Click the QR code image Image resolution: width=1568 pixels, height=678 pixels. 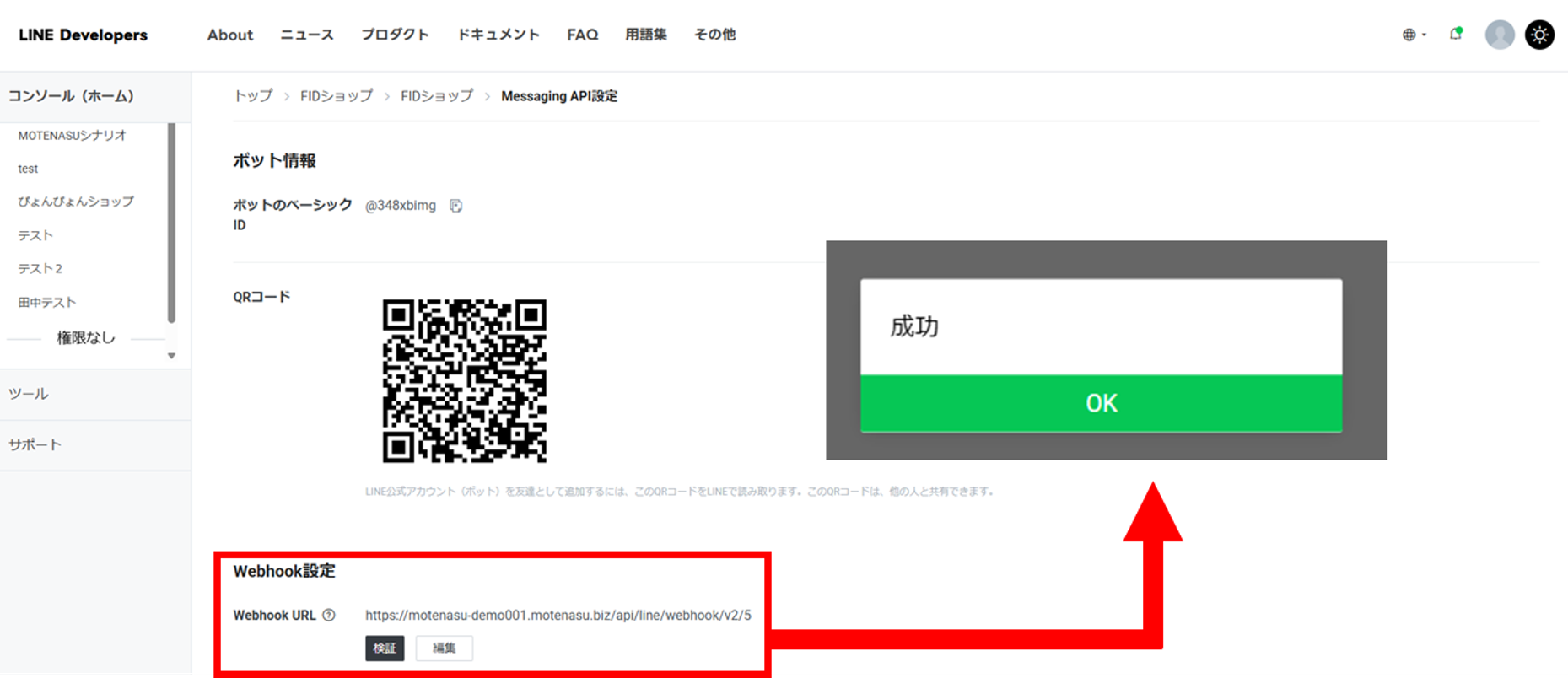(x=464, y=380)
